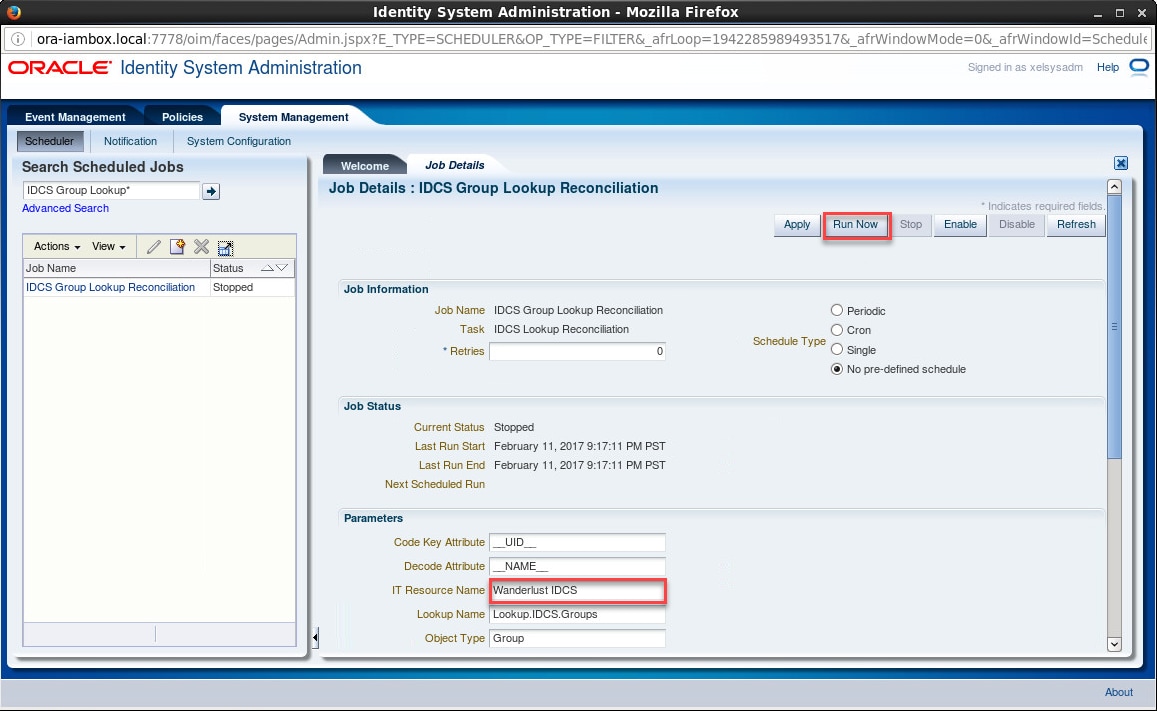Screen dimensions: 1157x711
Task: Select the edit pencil icon in toolbar
Action: click(152, 246)
